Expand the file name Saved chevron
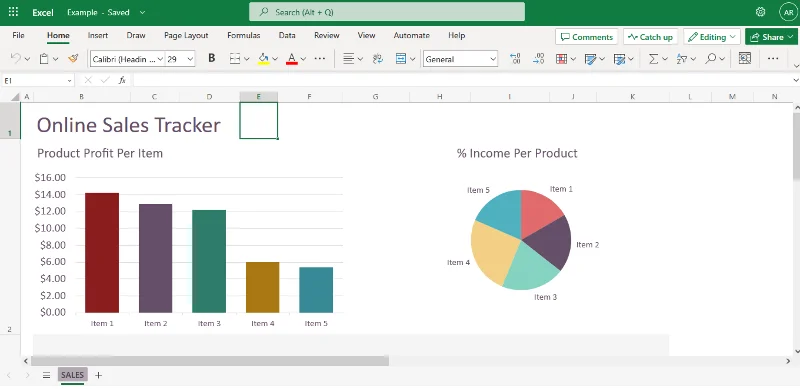The width and height of the screenshot is (800, 389). tap(142, 12)
